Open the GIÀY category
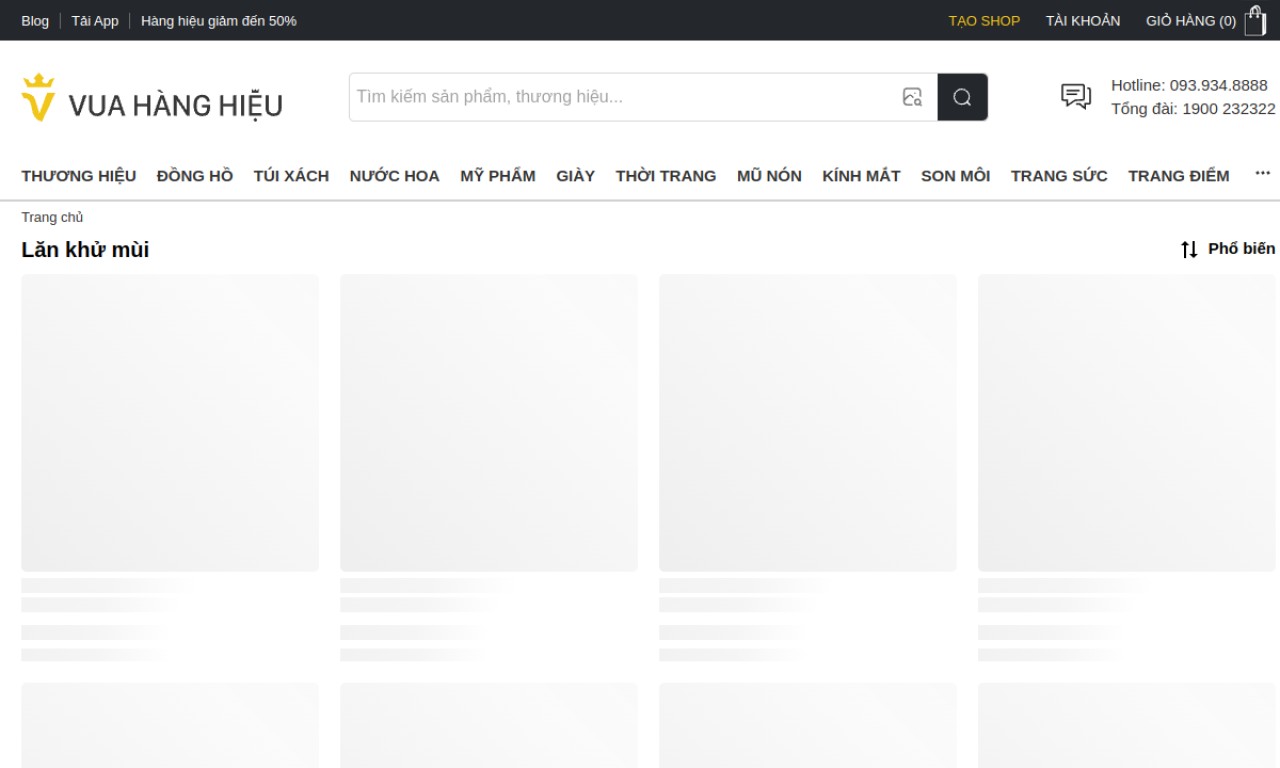The height and width of the screenshot is (768, 1280). [x=575, y=176]
